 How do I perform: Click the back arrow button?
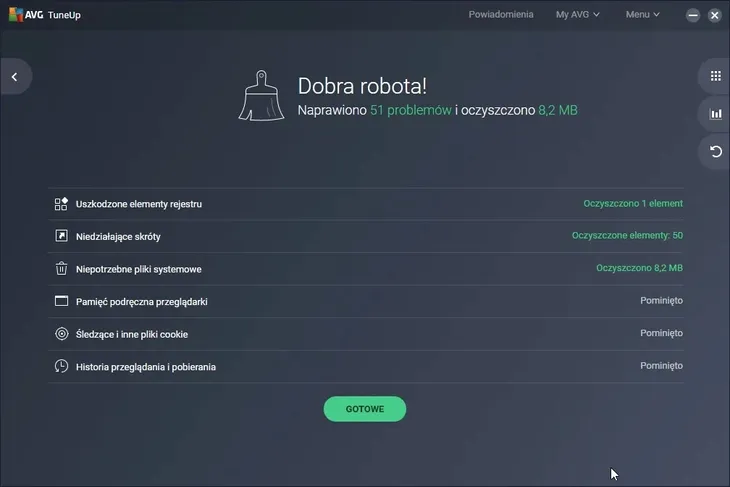(15, 77)
